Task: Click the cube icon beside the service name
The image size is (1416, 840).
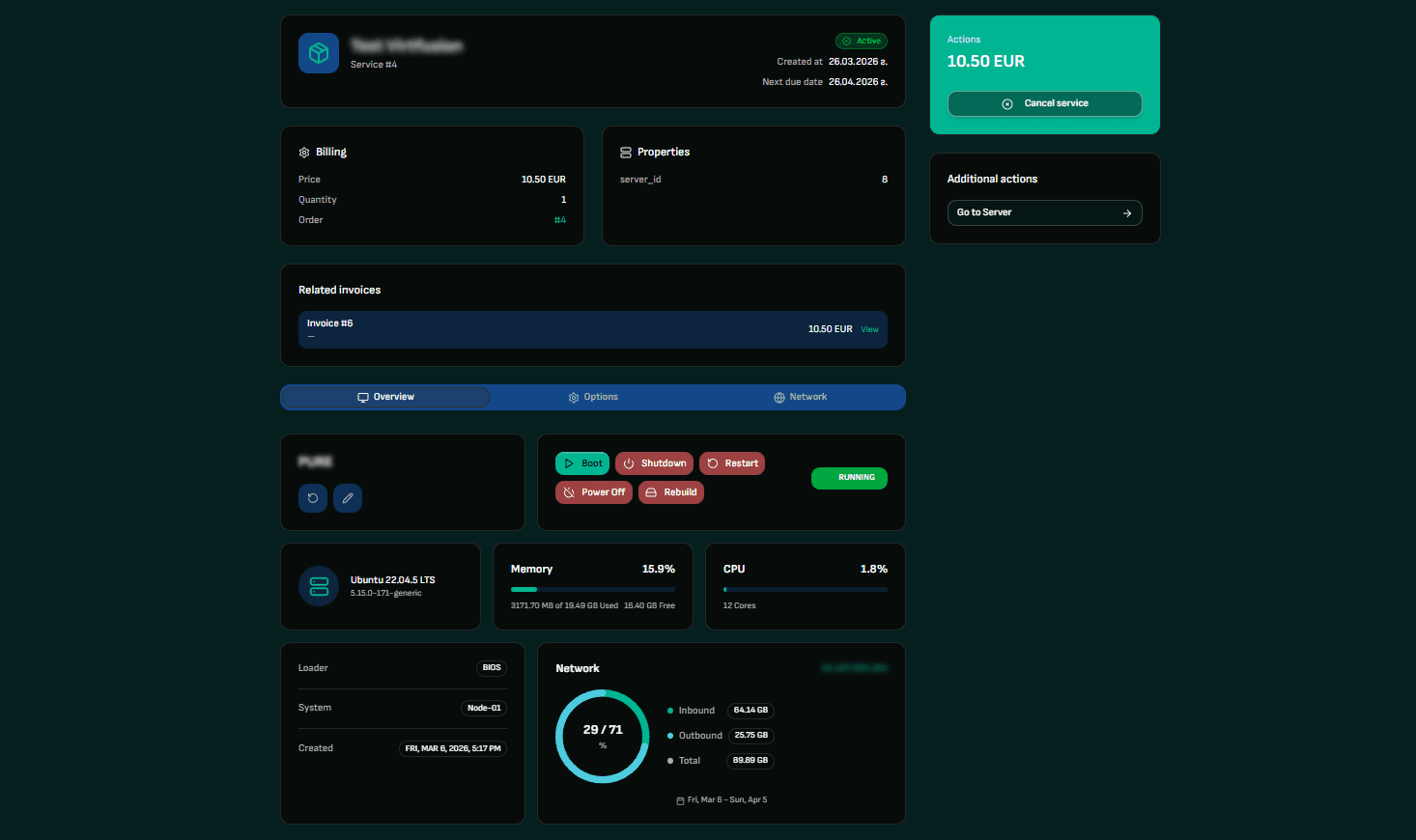Action: tap(318, 52)
